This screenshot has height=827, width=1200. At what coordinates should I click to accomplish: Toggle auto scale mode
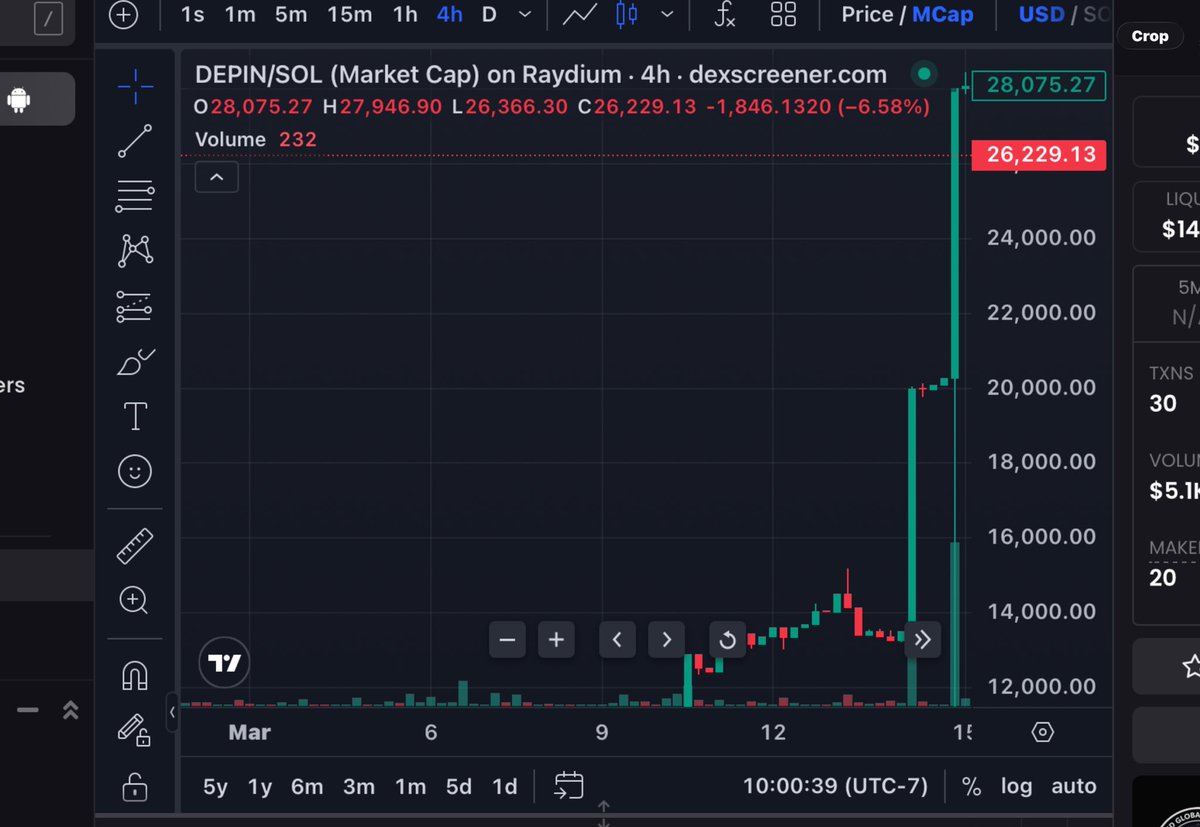click(1074, 786)
